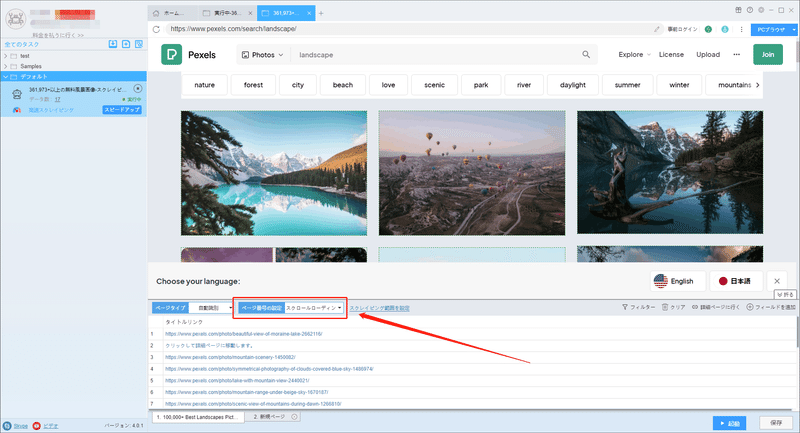Click the Skype icon in status bar
Image resolution: width=800 pixels, height=433 pixels.
point(7,426)
